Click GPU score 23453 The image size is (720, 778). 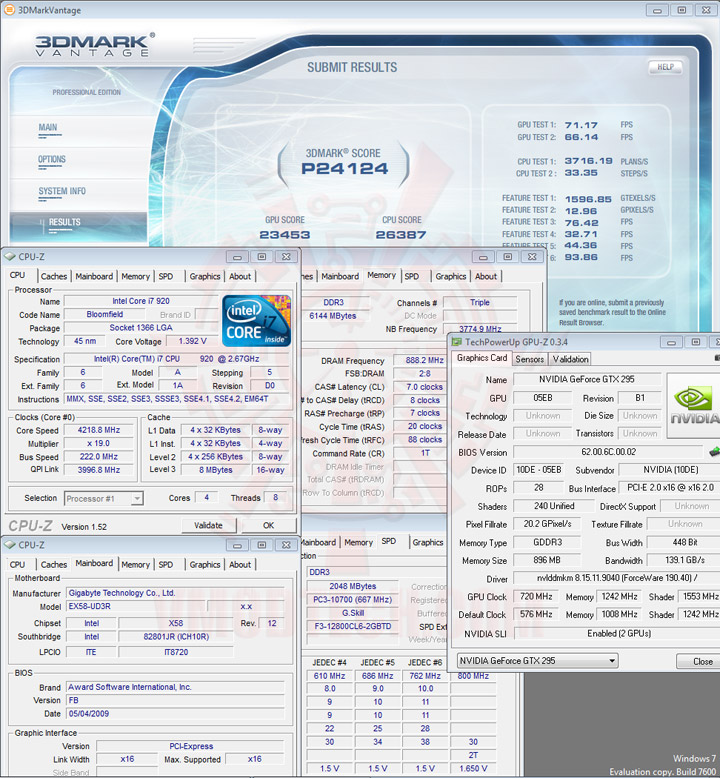tap(285, 235)
